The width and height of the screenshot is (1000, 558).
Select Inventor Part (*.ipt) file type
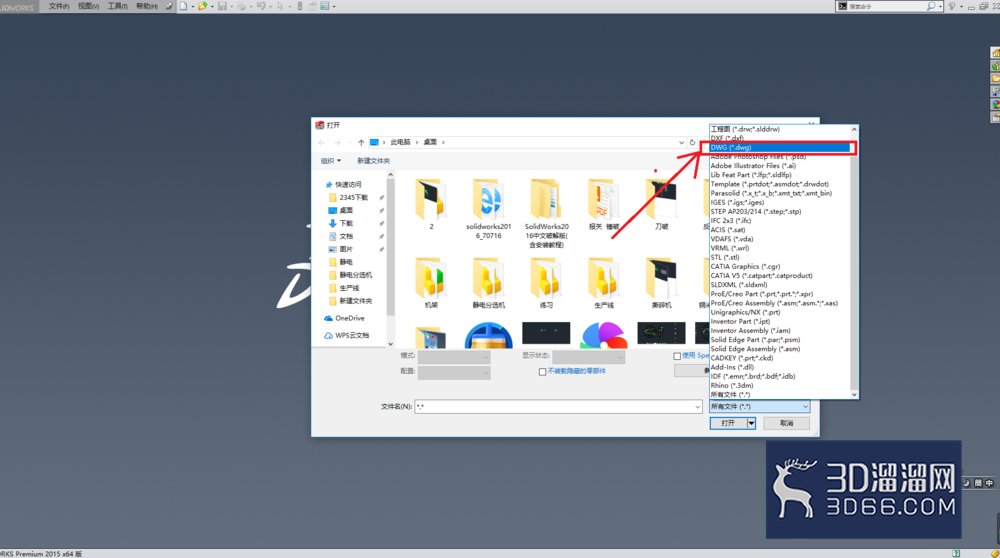[779, 321]
